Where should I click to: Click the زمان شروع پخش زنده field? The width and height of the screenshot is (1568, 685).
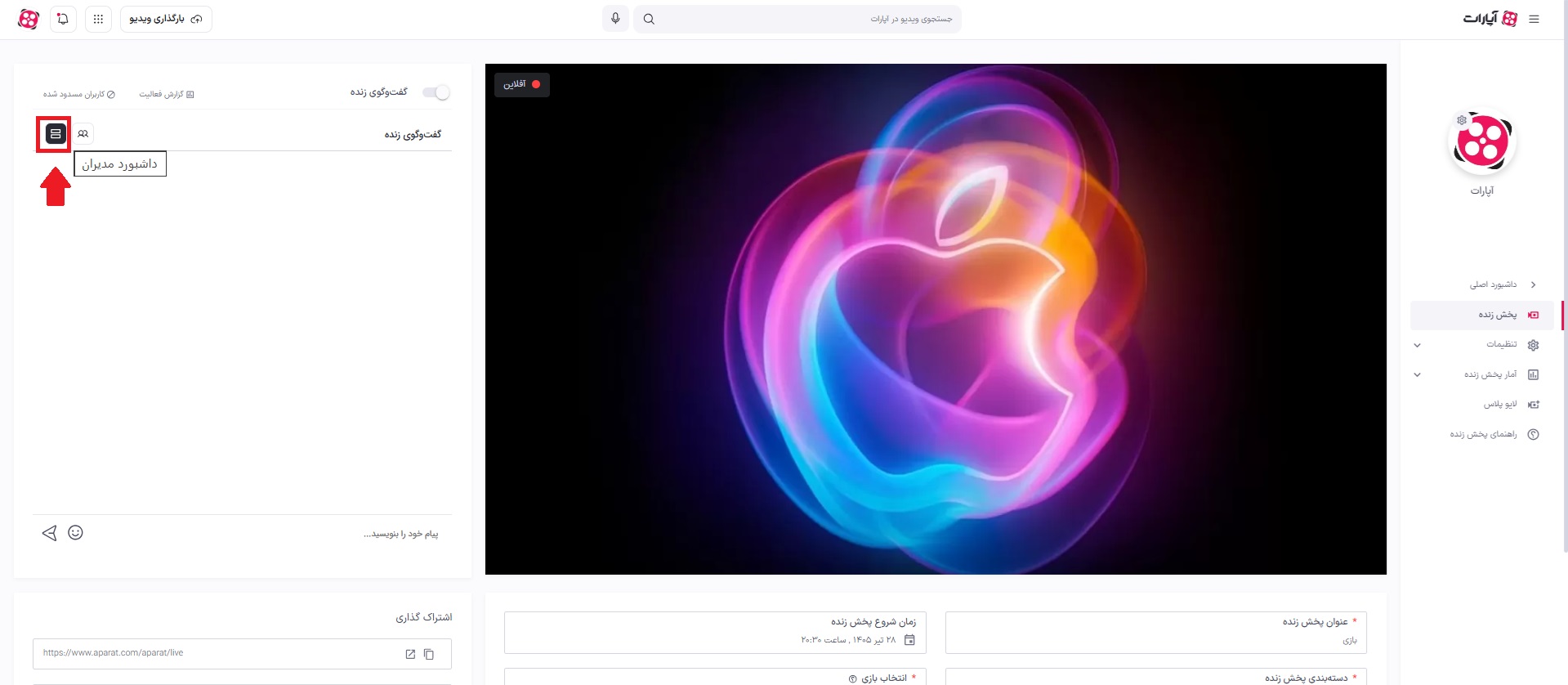point(715,633)
